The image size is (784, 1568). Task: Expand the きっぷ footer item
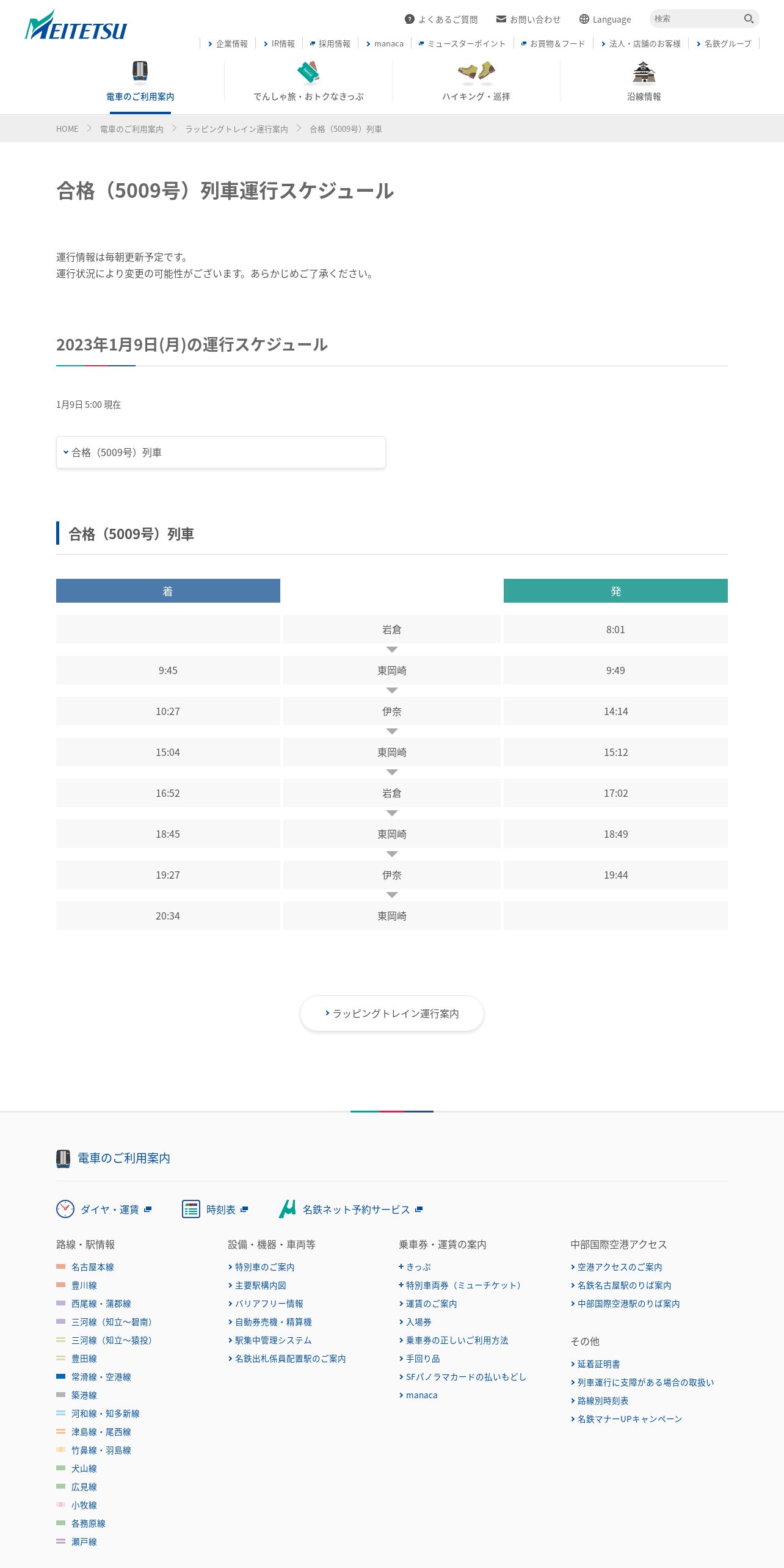[415, 1267]
